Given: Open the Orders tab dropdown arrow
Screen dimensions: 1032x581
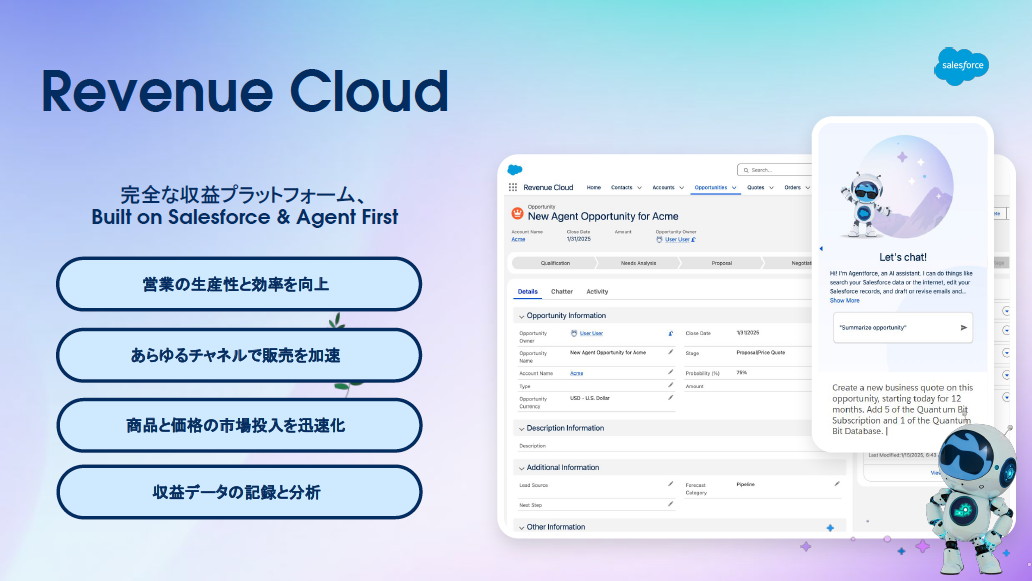Looking at the screenshot, I should (808, 188).
